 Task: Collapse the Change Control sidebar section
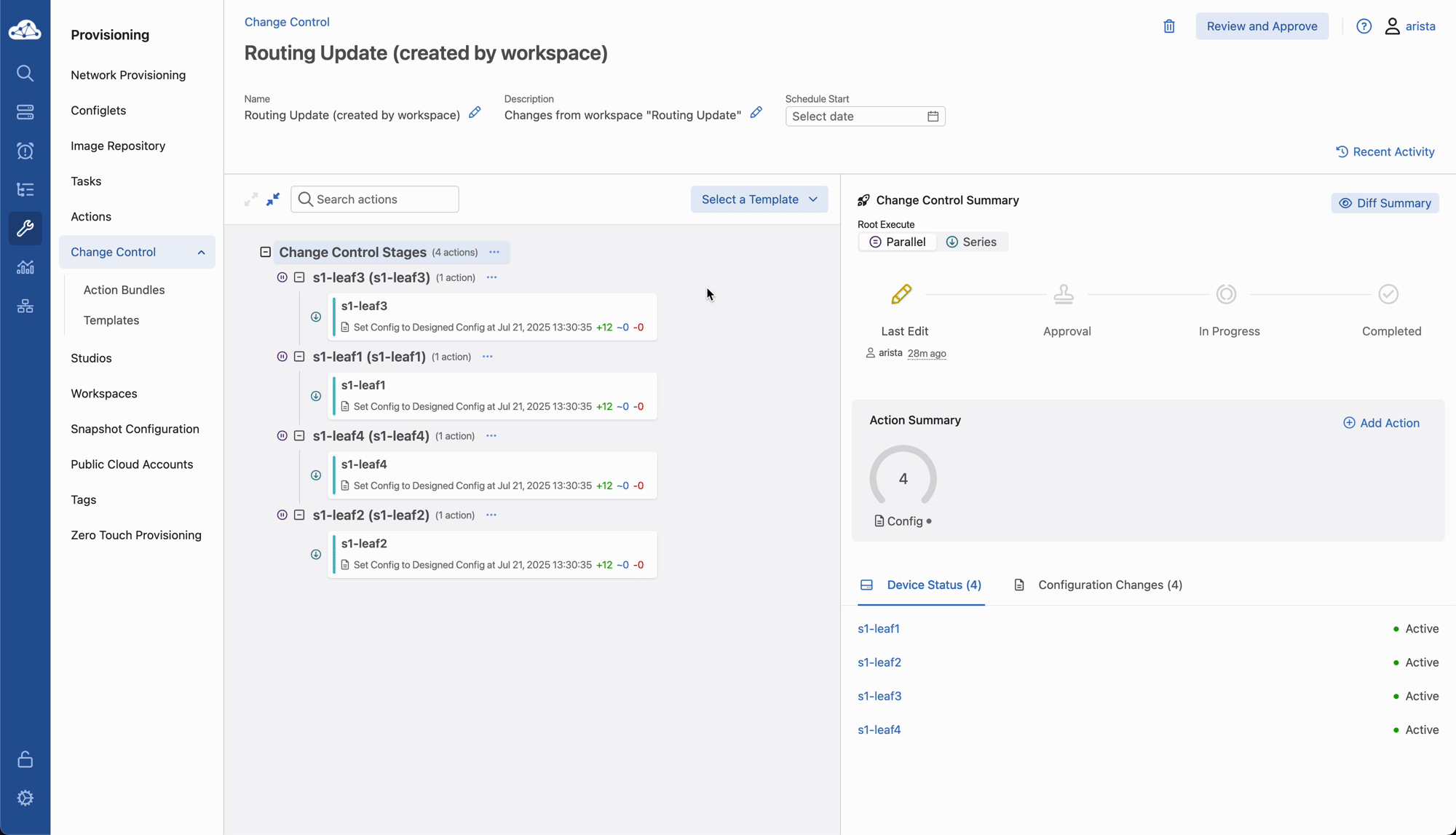coord(201,252)
